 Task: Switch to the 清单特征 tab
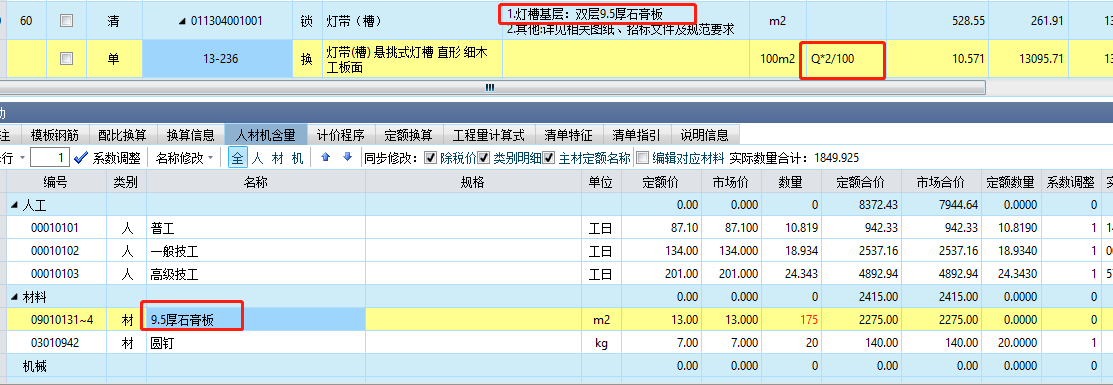569,135
